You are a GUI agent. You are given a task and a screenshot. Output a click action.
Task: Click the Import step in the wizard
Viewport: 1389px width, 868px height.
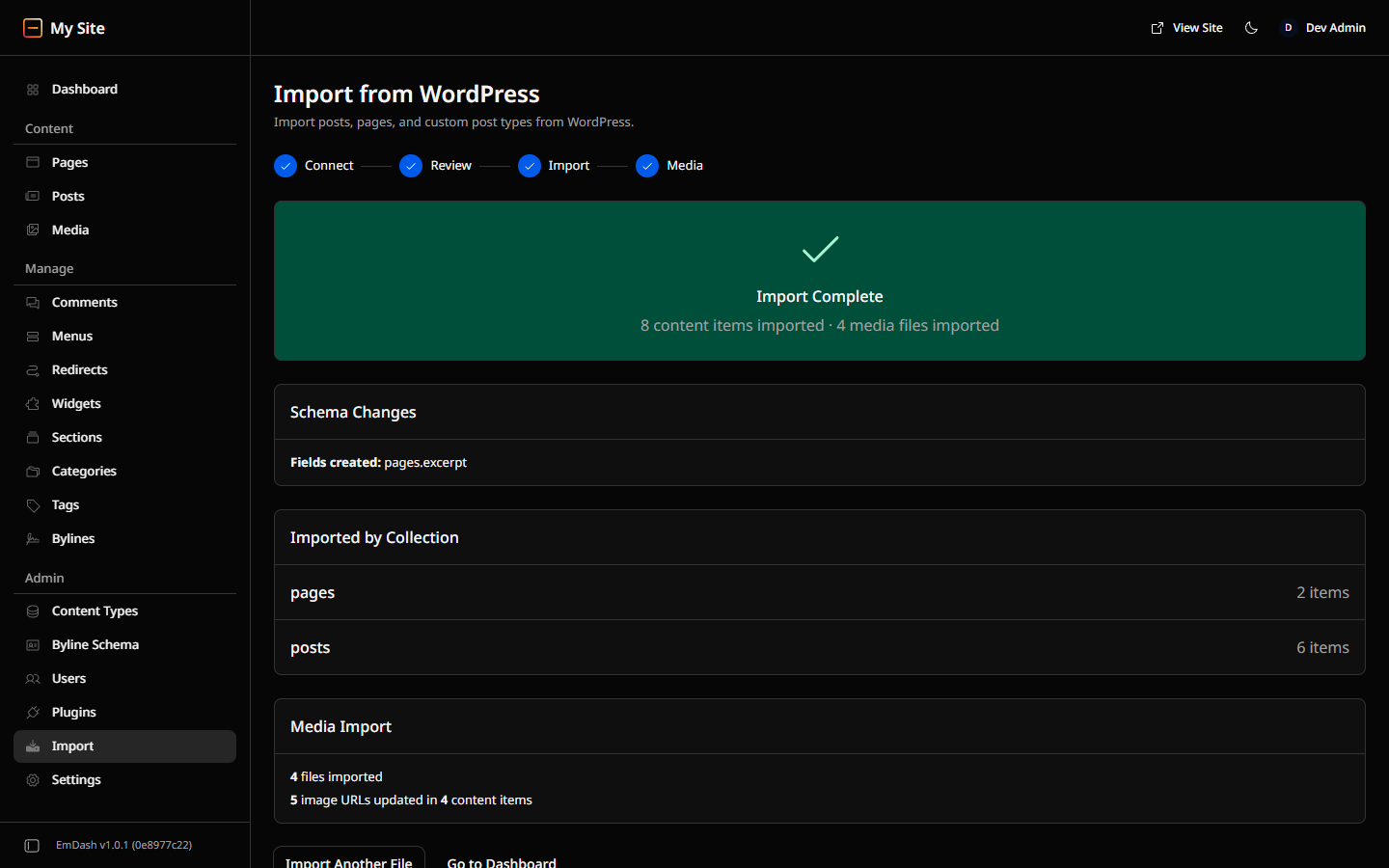tap(554, 166)
